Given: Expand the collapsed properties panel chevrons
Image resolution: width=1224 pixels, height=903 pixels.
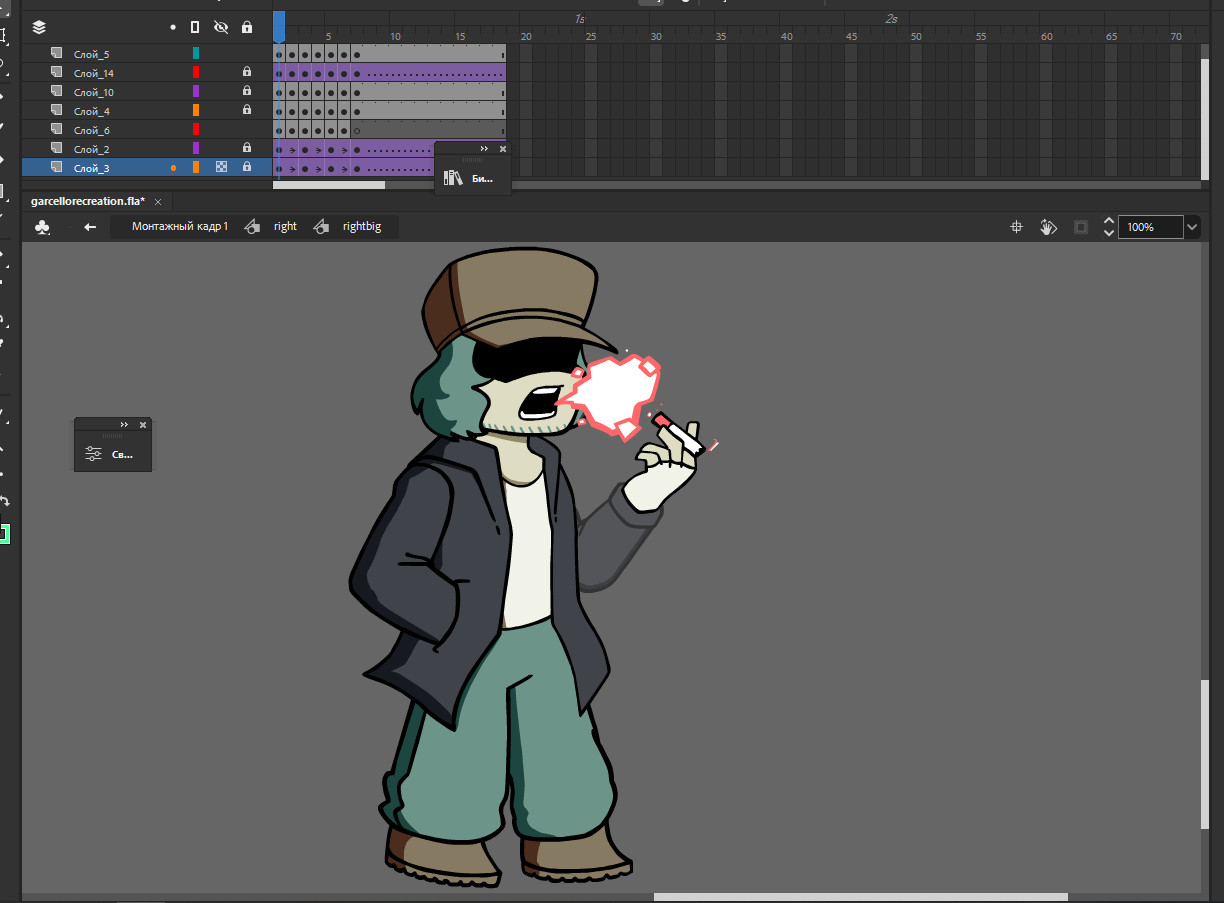Looking at the screenshot, I should pyautogui.click(x=124, y=425).
